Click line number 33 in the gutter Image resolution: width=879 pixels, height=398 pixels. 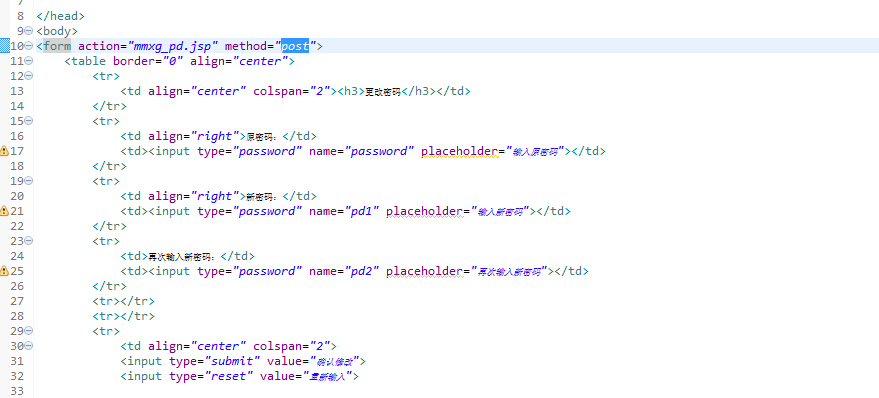17,391
